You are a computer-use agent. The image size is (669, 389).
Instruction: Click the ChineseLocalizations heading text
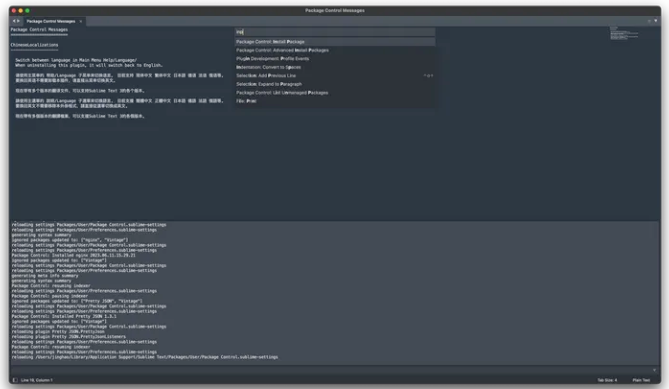pyautogui.click(x=34, y=45)
